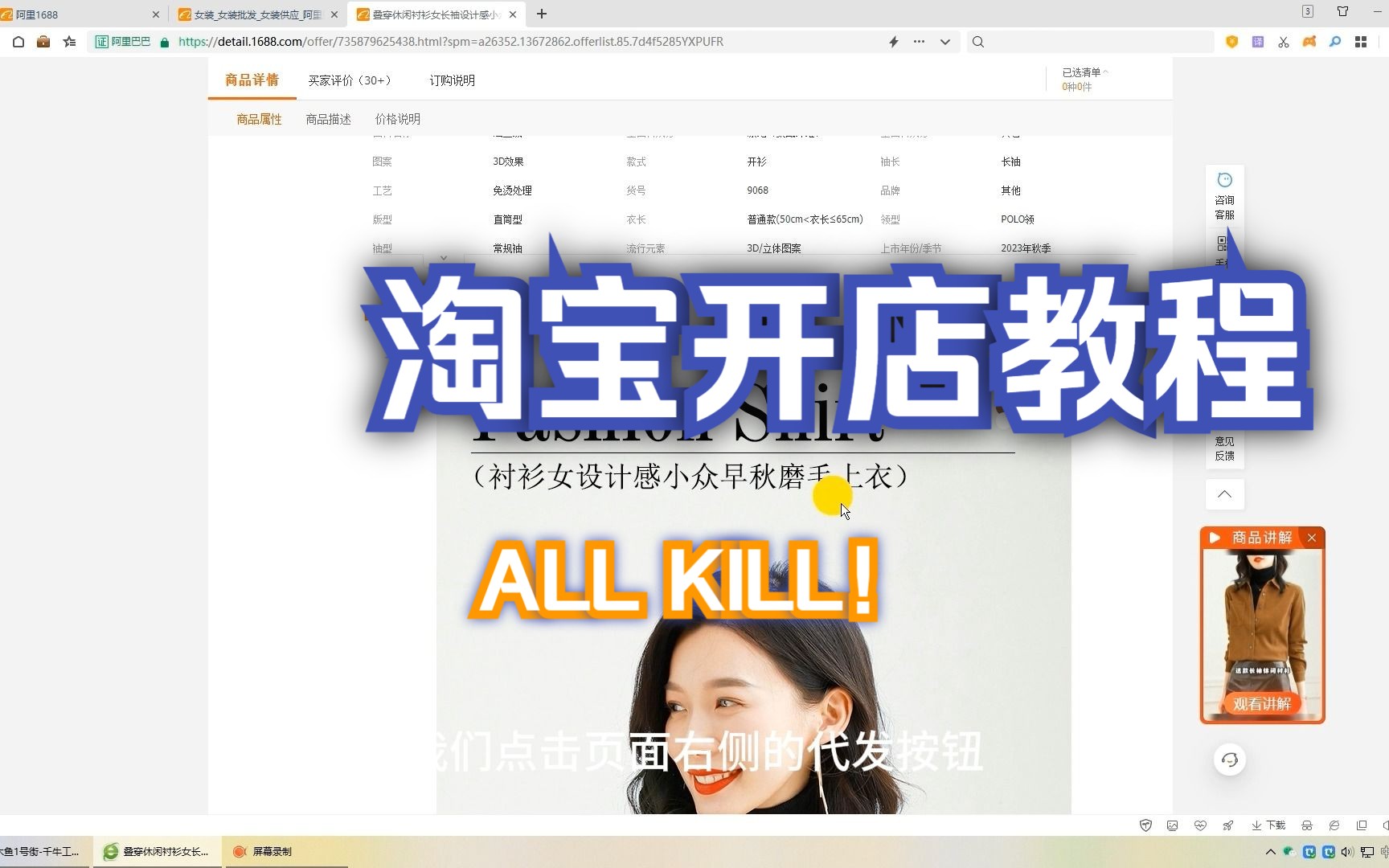Click the star bookmarks list icon
The height and width of the screenshot is (868, 1389).
click(70, 42)
